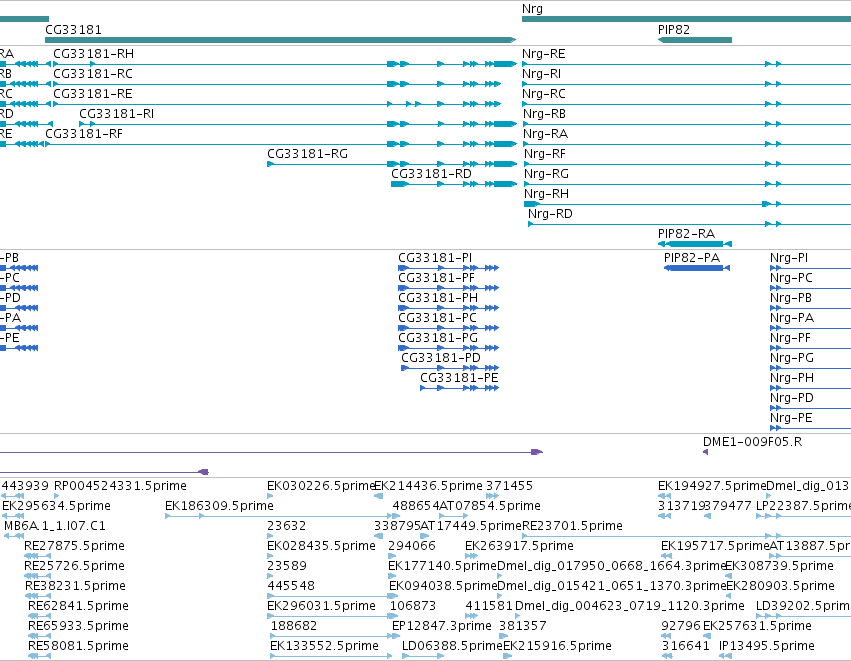851x661 pixels.
Task: Click EST EK263917.5prime
Action: click(519, 546)
